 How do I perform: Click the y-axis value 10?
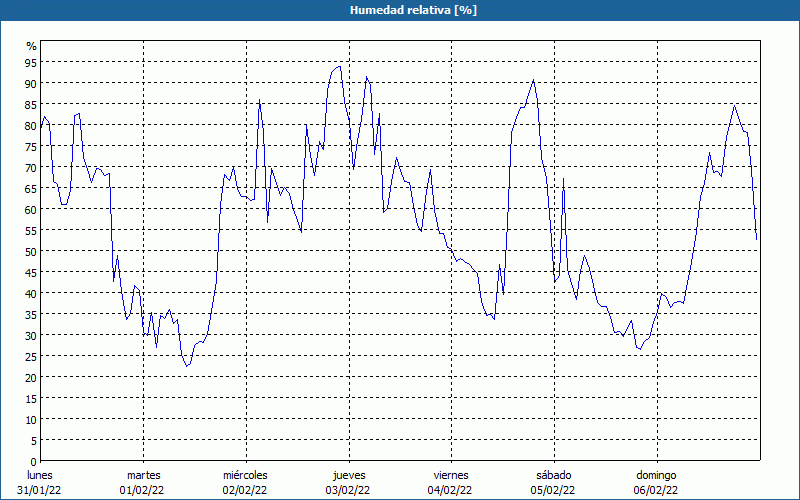pos(31,419)
